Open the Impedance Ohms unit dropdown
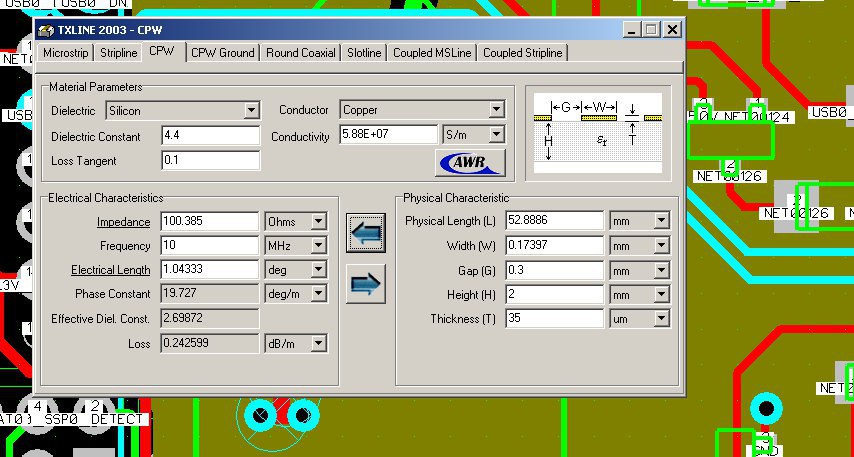854x457 pixels. [x=319, y=222]
